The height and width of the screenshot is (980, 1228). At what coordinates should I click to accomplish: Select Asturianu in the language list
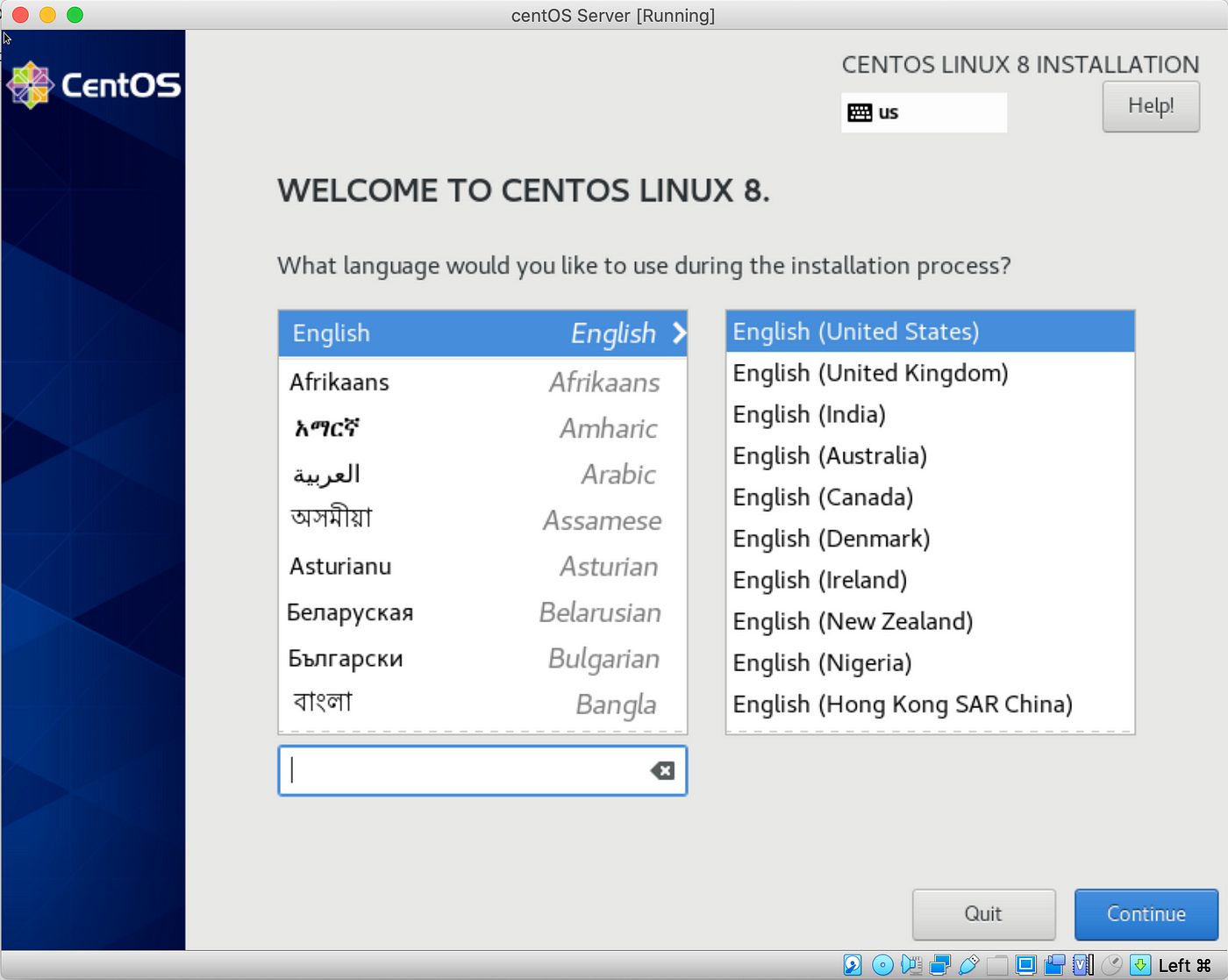point(482,567)
